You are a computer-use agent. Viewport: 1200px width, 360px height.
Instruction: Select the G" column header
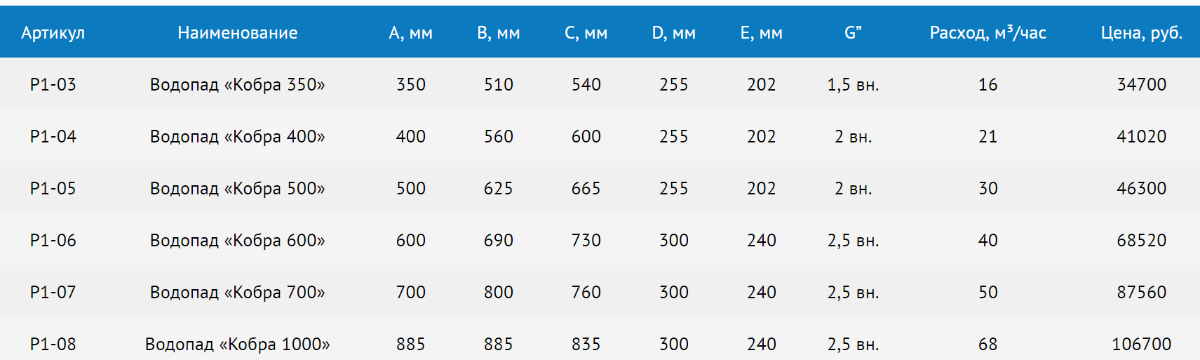(x=853, y=33)
